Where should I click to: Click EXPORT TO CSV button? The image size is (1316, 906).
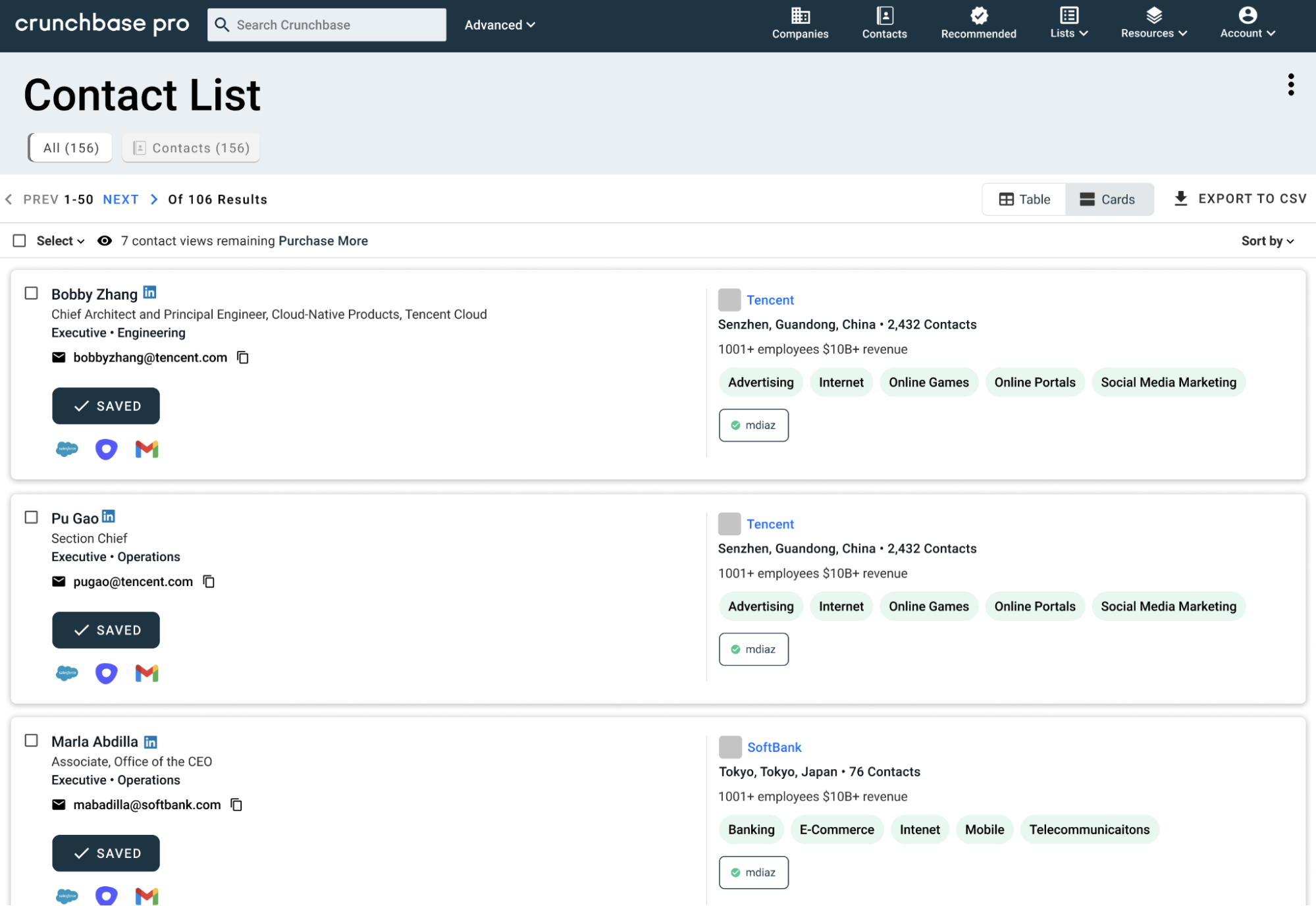pyautogui.click(x=1240, y=199)
